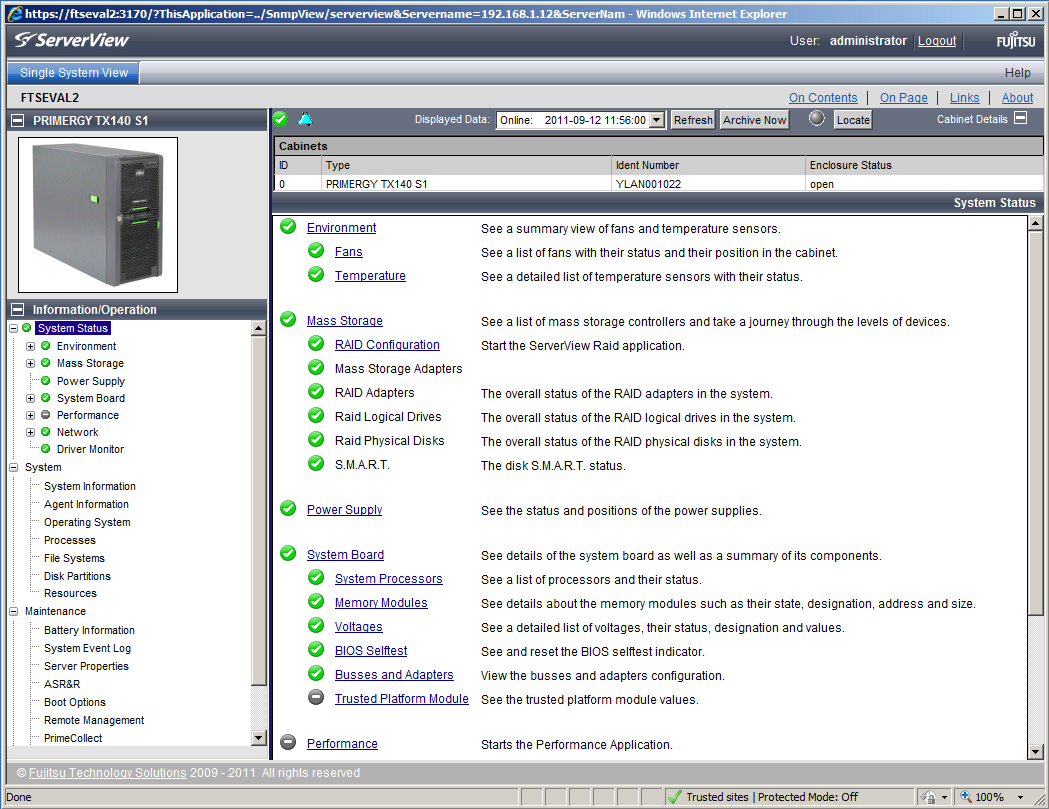The height and width of the screenshot is (809, 1049).
Task: Click the Trusted sites checkmark icon in status bar
Action: pos(674,796)
